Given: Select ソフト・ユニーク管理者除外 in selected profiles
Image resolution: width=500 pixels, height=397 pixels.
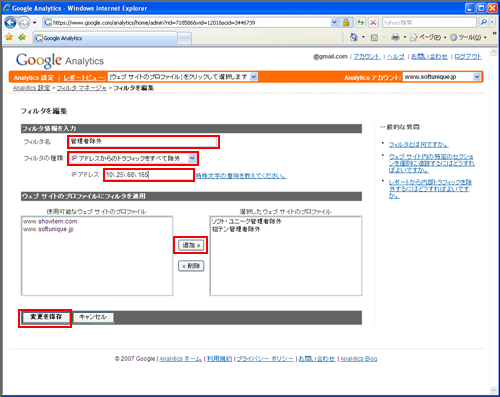Looking at the screenshot, I should [x=246, y=221].
